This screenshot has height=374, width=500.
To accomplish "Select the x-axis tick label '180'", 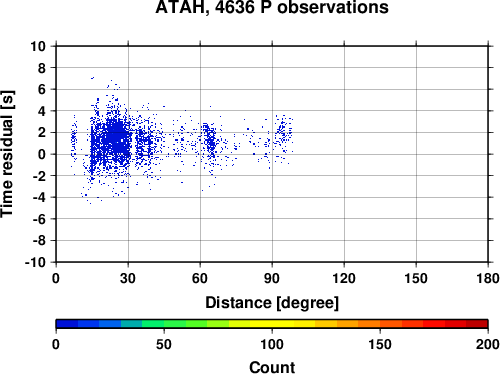I will tap(488, 278).
